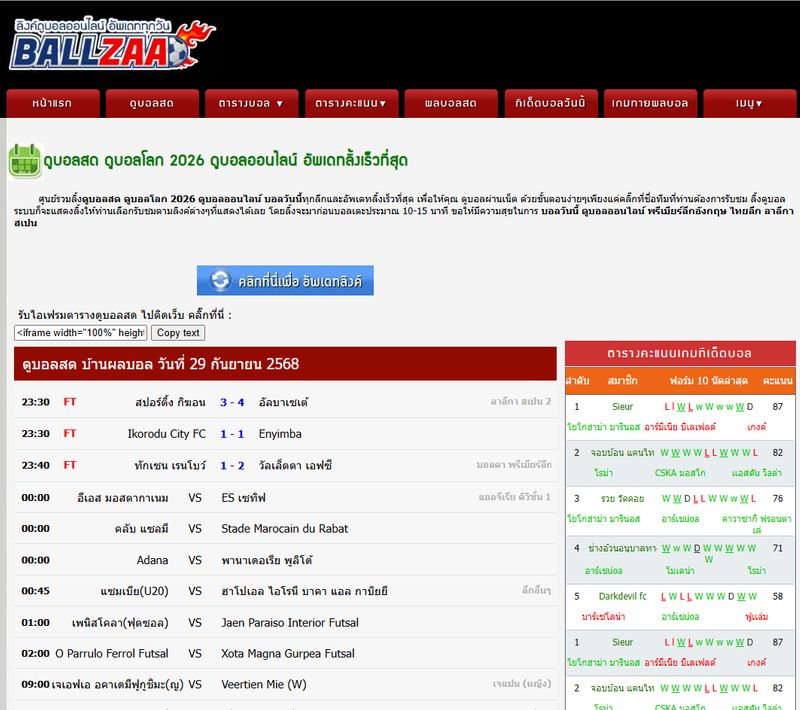The height and width of the screenshot is (710, 800).
Task: Expand the ตารางคะแนน dropdown menu
Action: (x=350, y=103)
